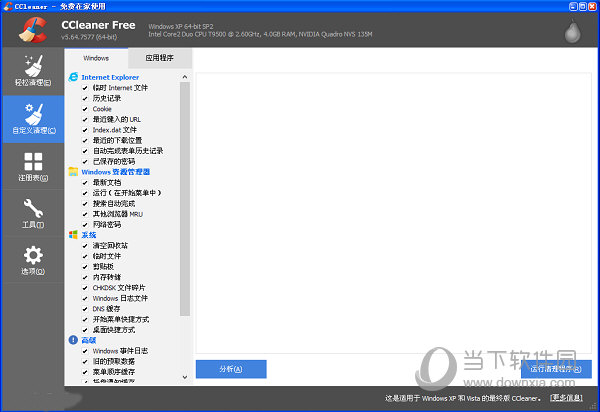600x412 pixels.
Task: Click the 高级 group header
Action: (88, 340)
